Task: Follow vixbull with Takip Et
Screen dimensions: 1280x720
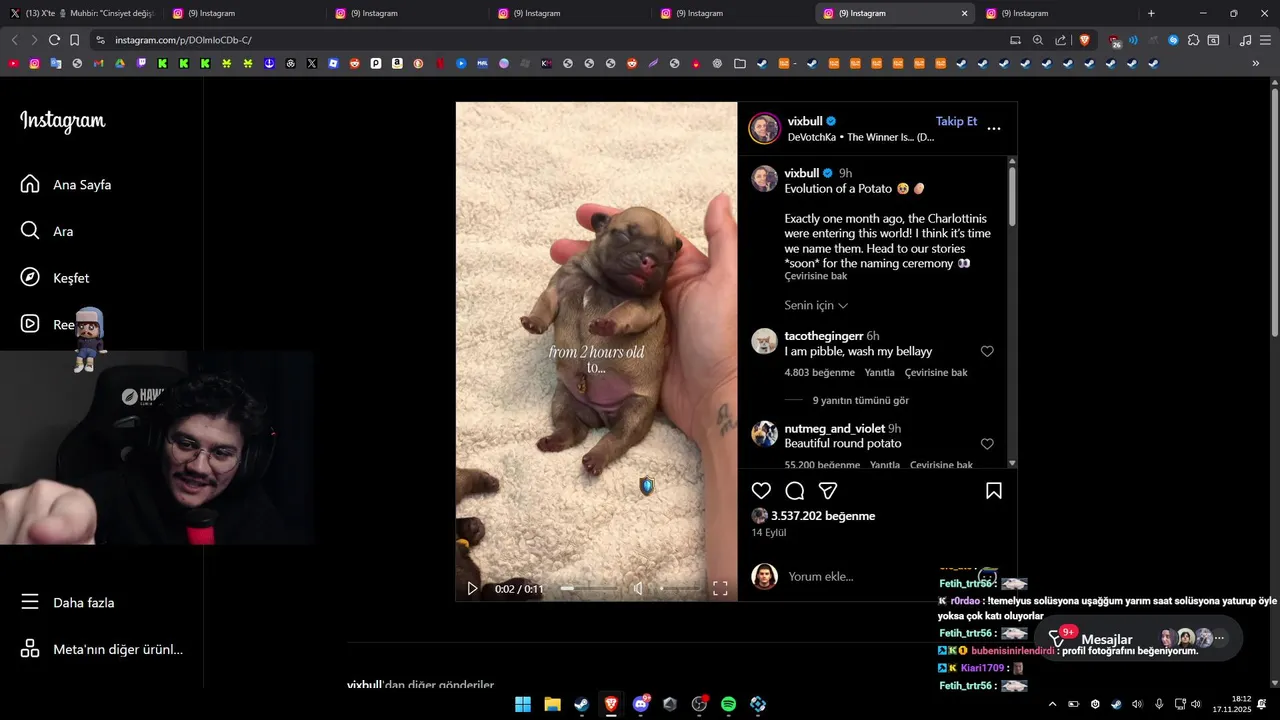Action: tap(956, 121)
